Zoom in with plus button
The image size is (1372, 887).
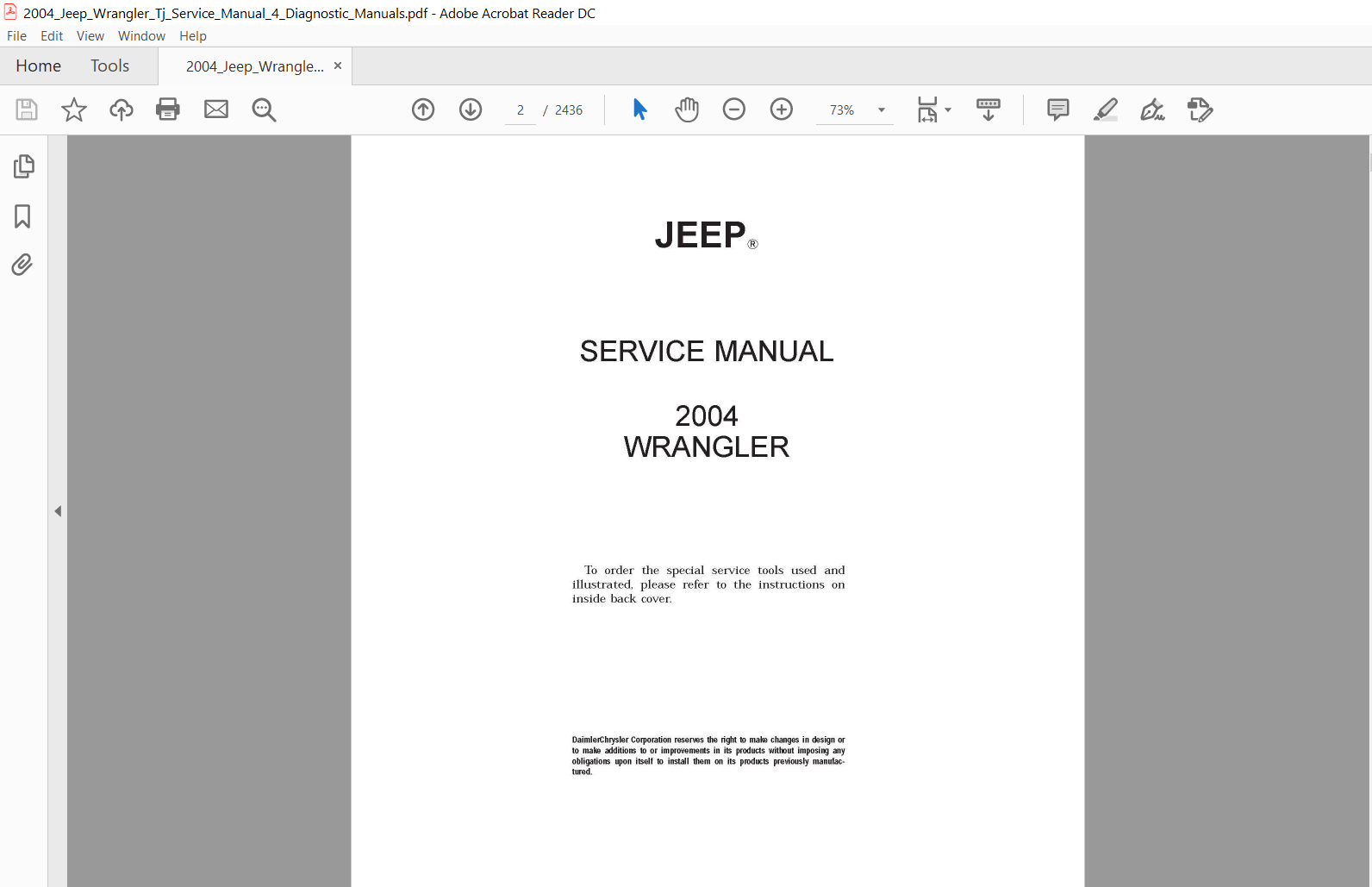(782, 109)
